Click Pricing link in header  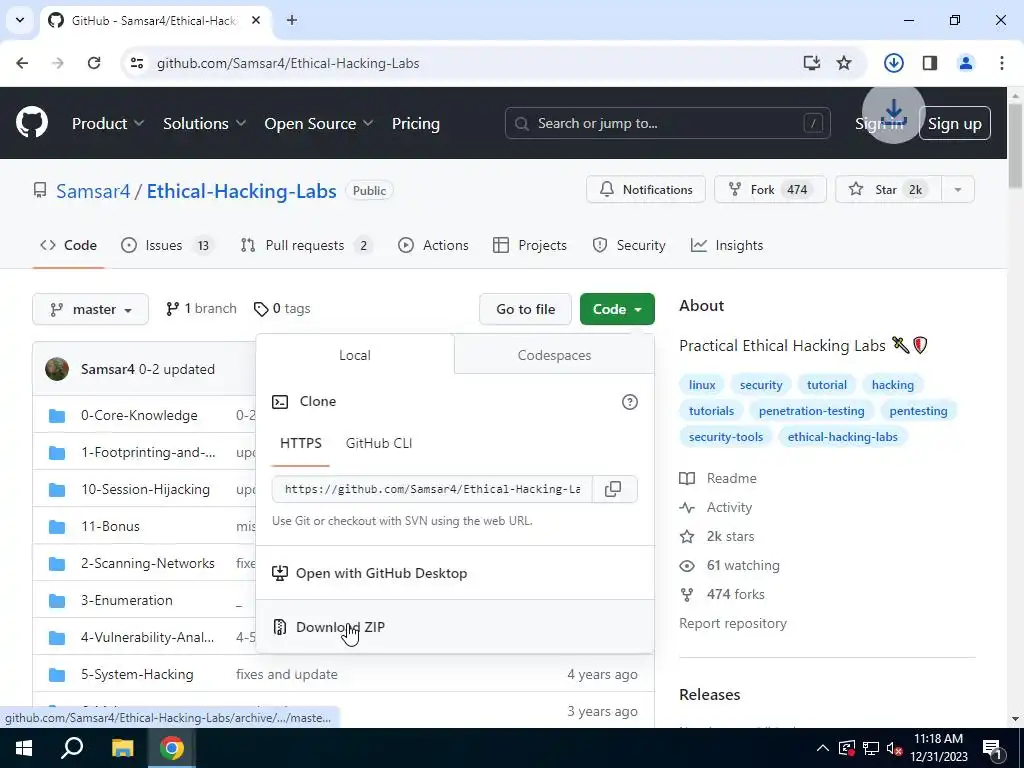tap(416, 123)
